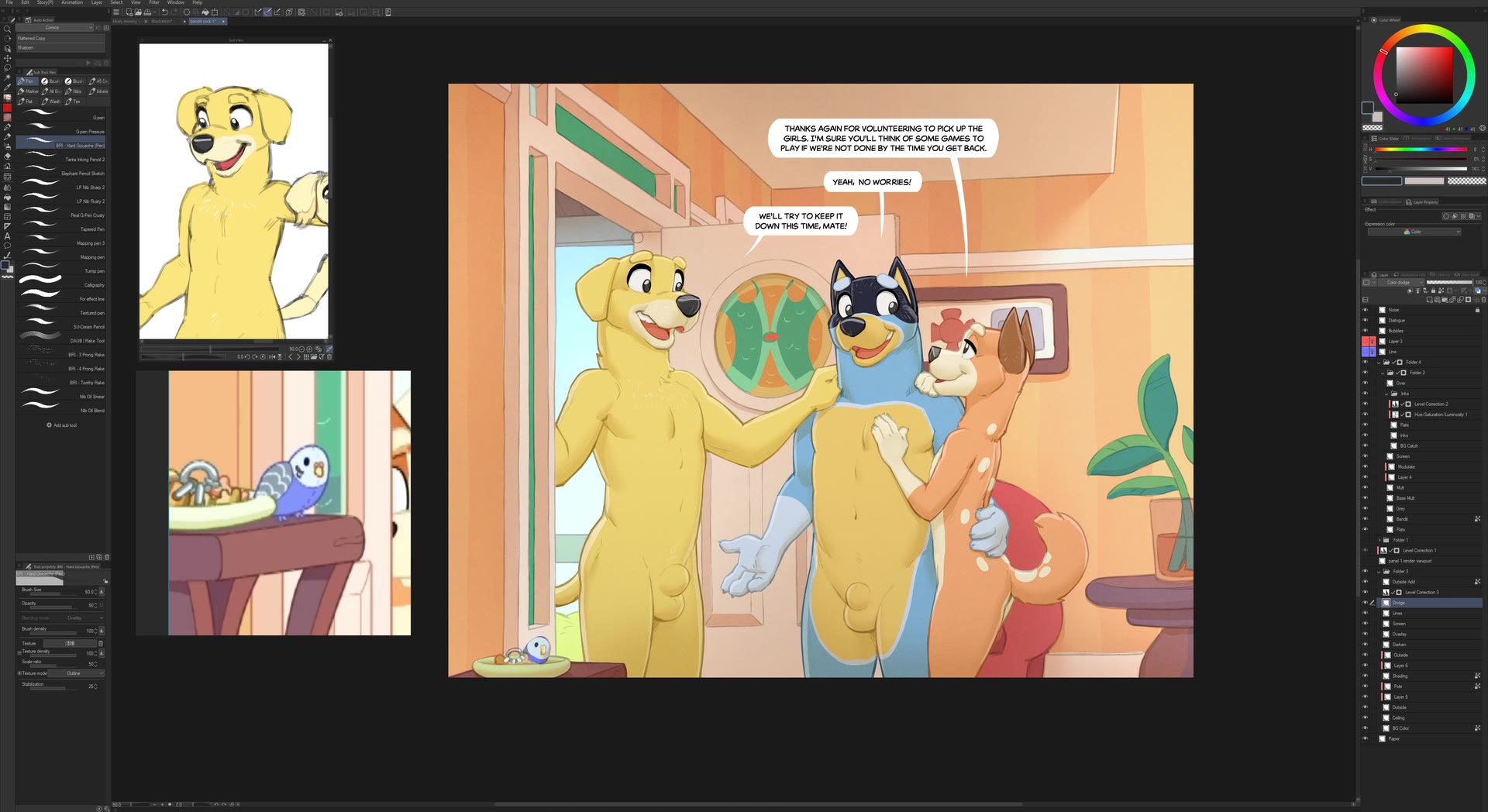
Task: Select the Wash sub tool group
Action: coord(52,101)
